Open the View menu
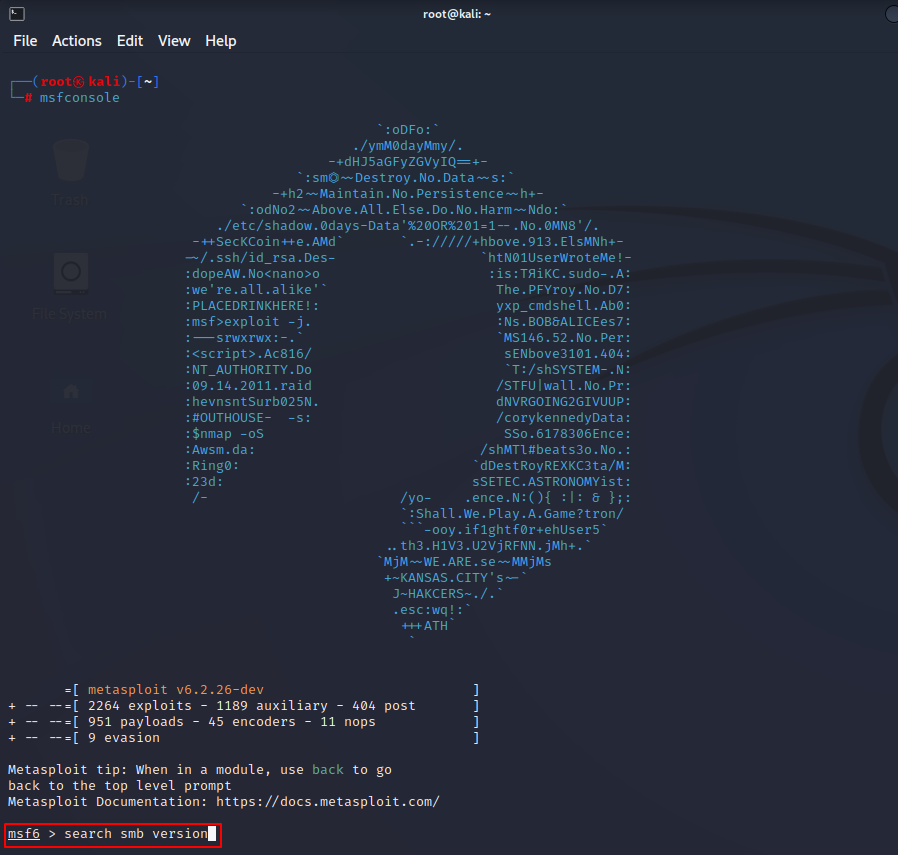Screen dimensions: 898x855 coord(174,41)
